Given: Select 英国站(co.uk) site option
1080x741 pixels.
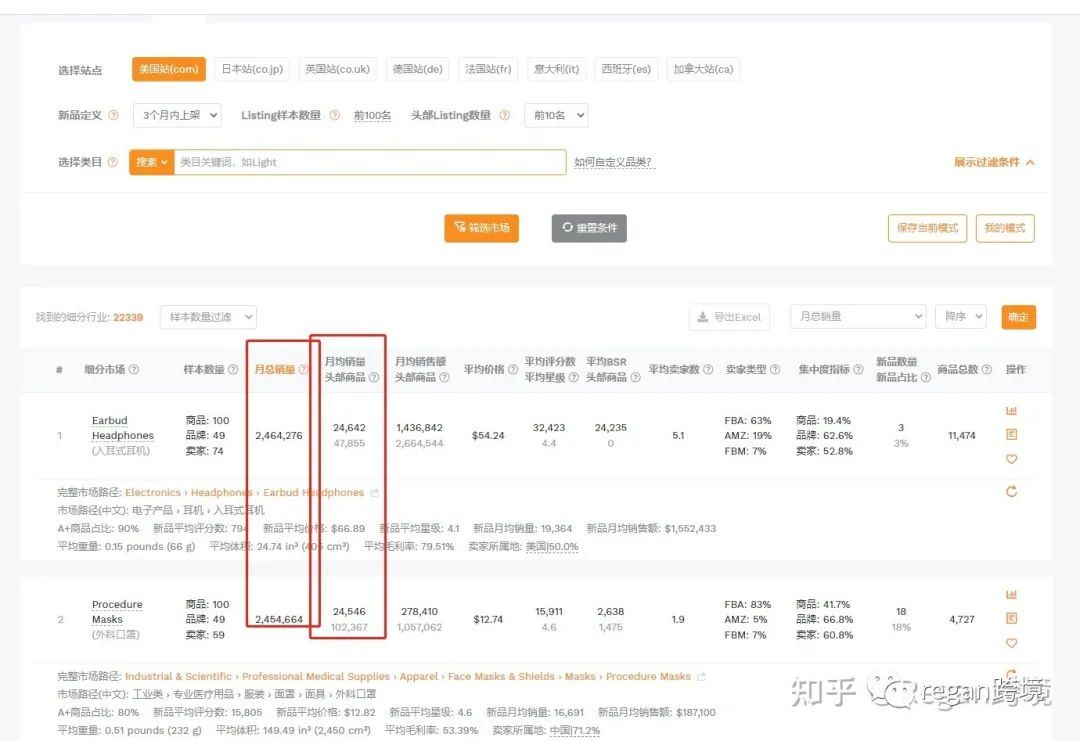Looking at the screenshot, I should click(x=338, y=69).
